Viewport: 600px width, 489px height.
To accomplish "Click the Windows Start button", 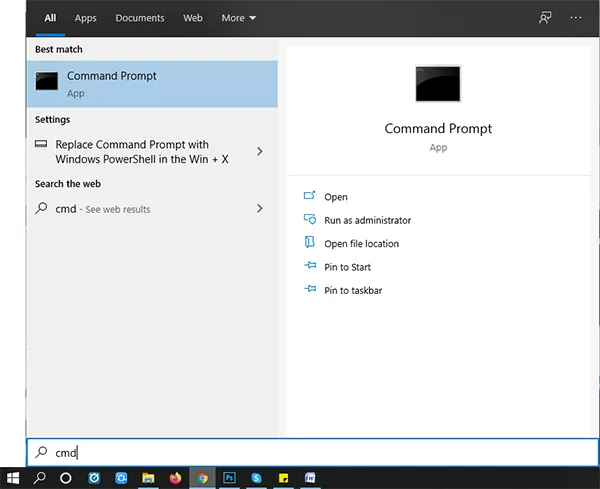I will [13, 478].
